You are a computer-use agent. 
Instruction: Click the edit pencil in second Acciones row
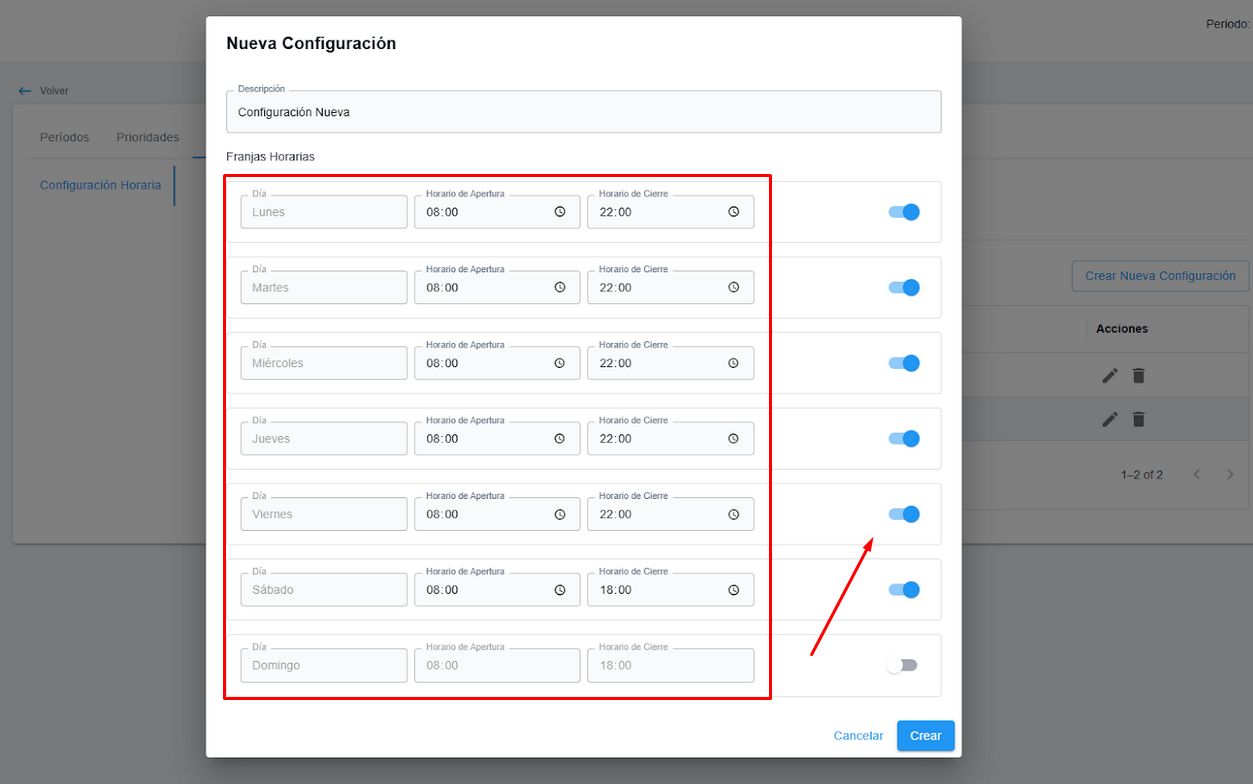click(x=1110, y=420)
